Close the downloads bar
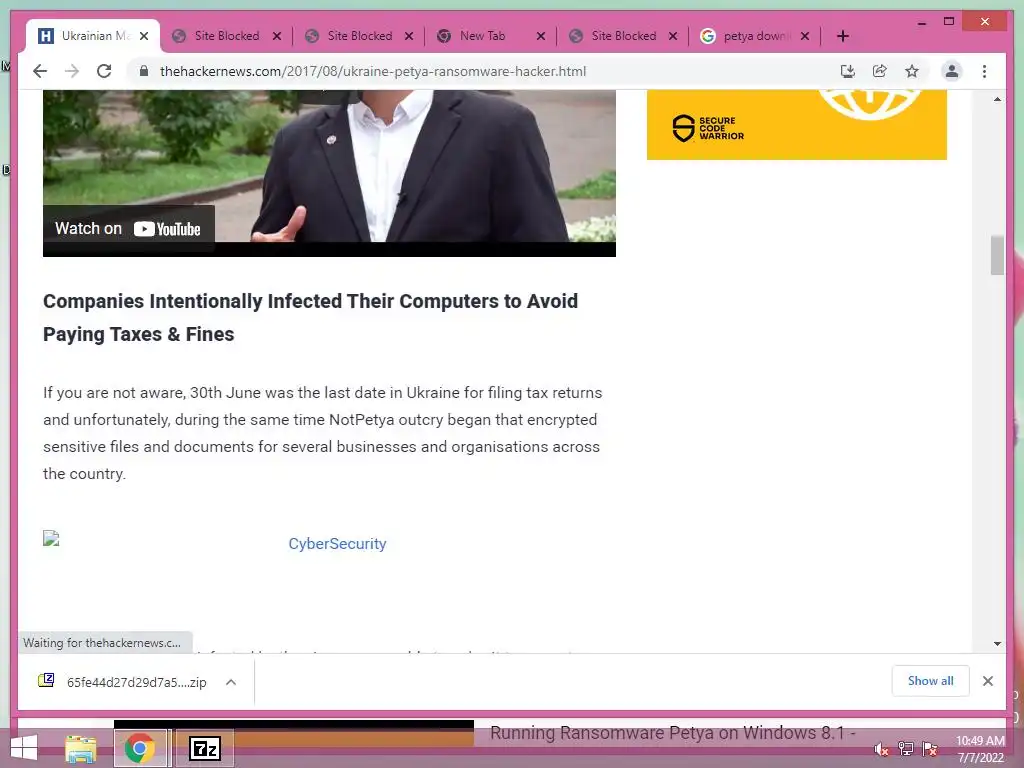 tap(987, 681)
